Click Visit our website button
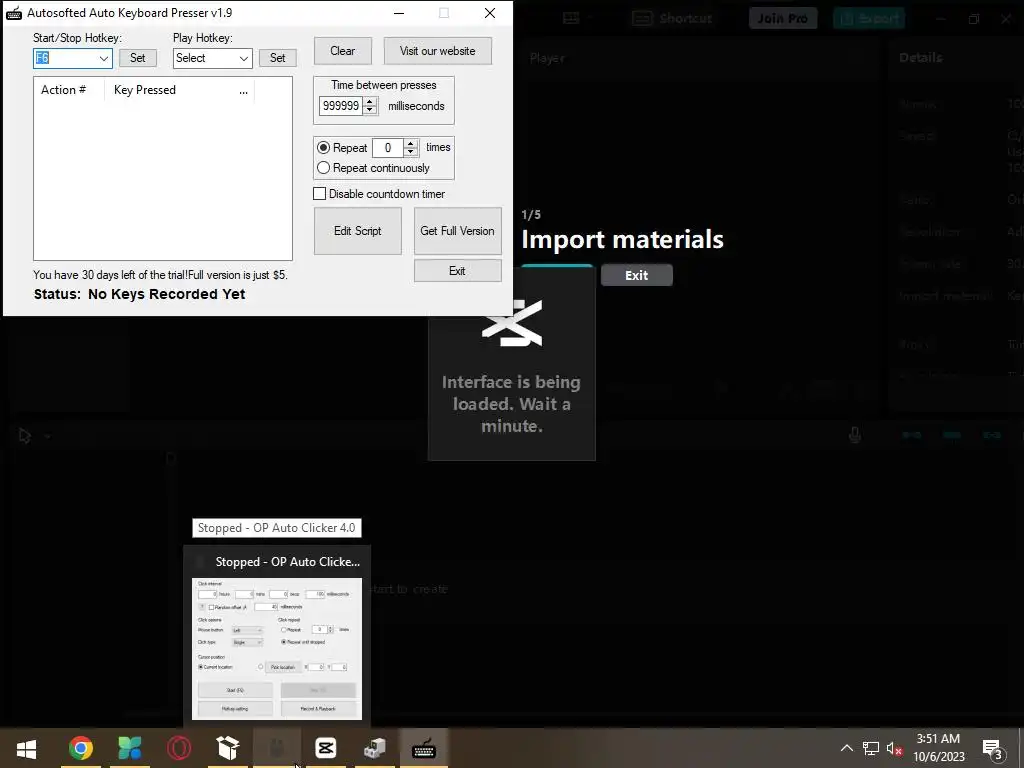1024x768 pixels. pos(438,51)
